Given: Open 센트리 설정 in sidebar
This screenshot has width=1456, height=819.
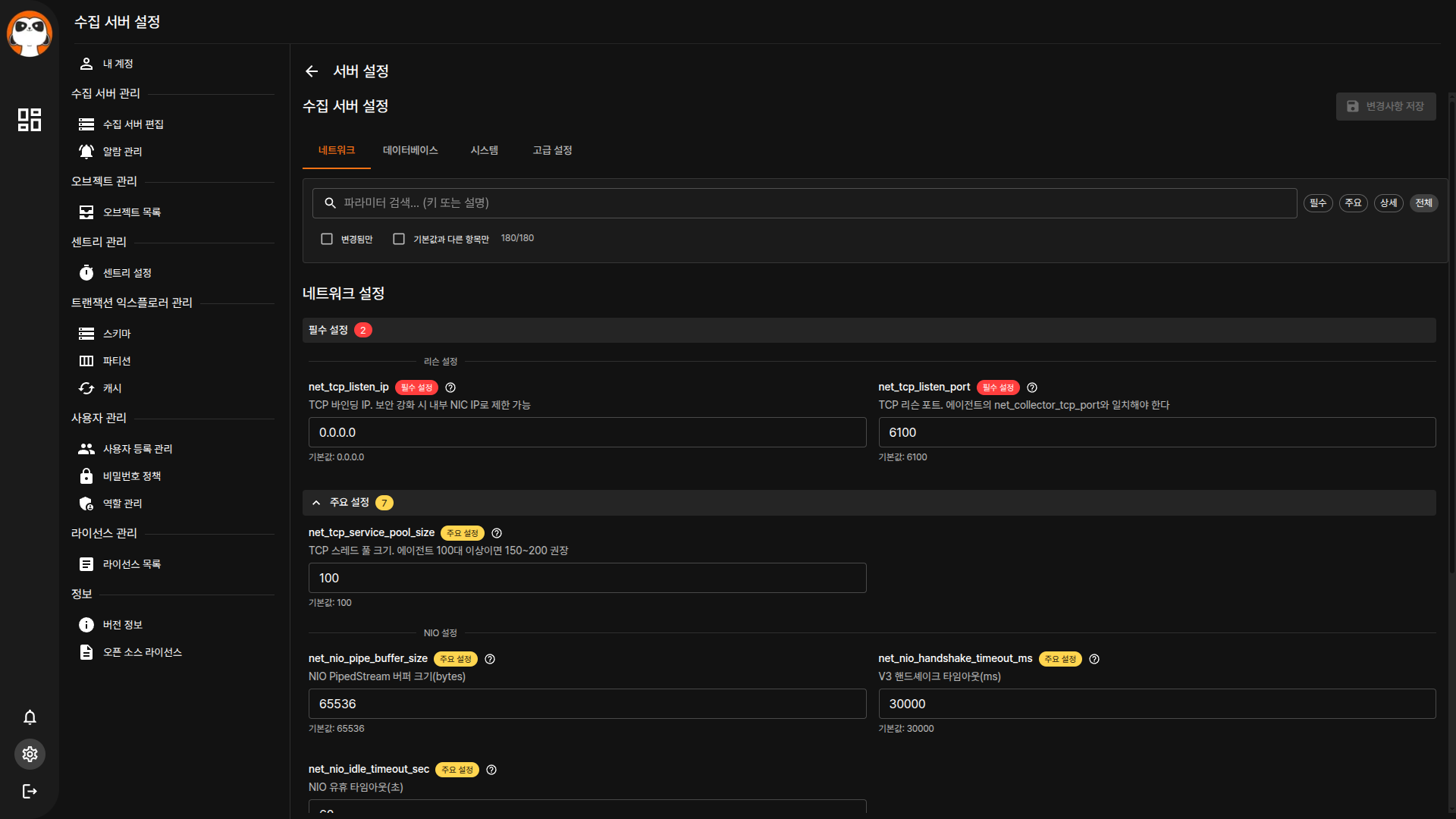Looking at the screenshot, I should tap(127, 273).
